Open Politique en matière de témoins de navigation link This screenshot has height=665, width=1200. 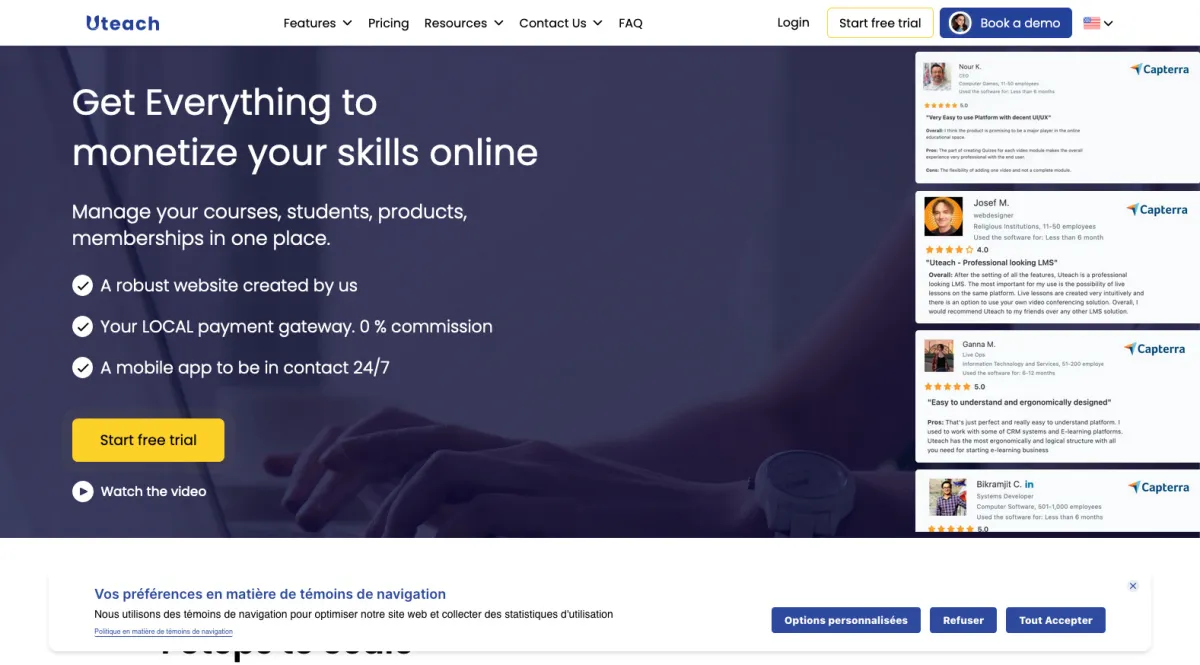(x=164, y=632)
